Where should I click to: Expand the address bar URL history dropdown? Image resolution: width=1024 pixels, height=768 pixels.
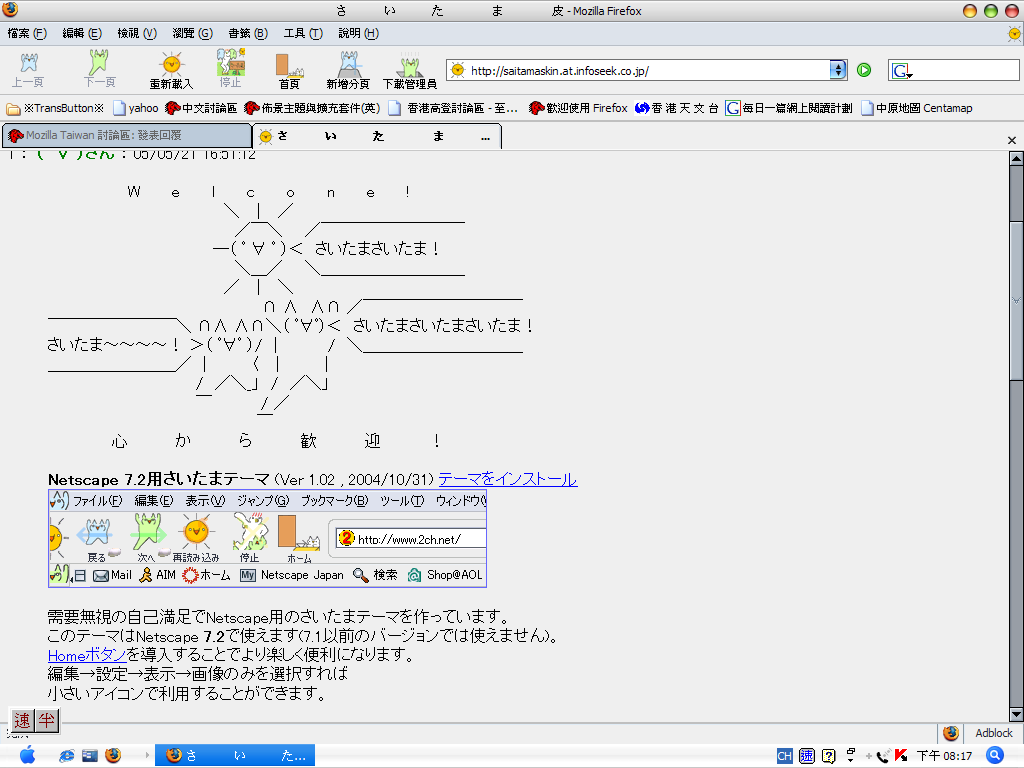click(x=838, y=70)
